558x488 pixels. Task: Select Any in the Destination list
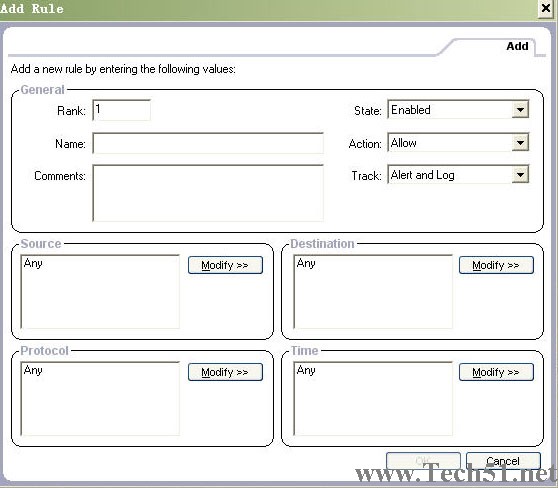pyautogui.click(x=306, y=263)
